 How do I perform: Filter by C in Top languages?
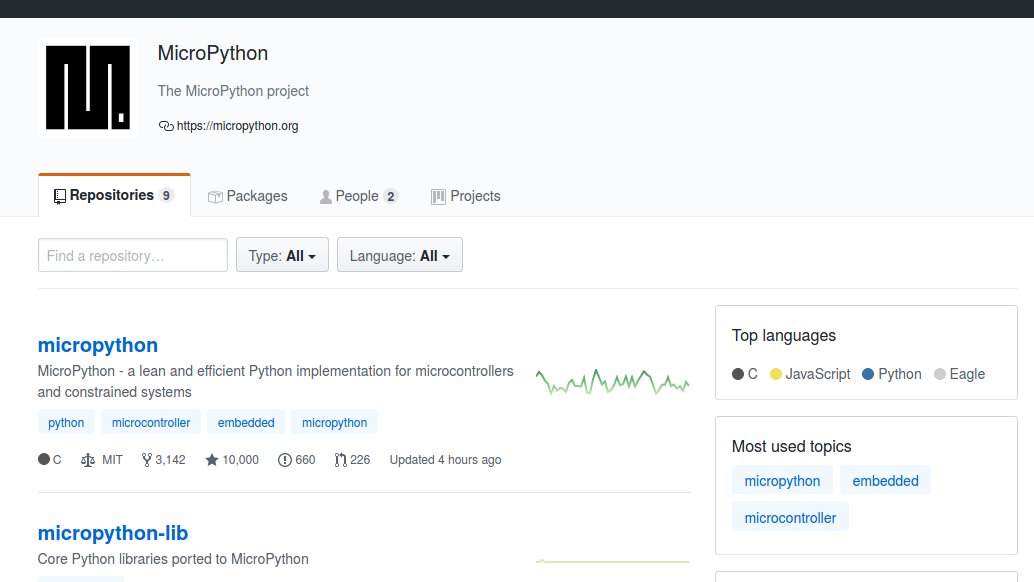click(x=745, y=374)
